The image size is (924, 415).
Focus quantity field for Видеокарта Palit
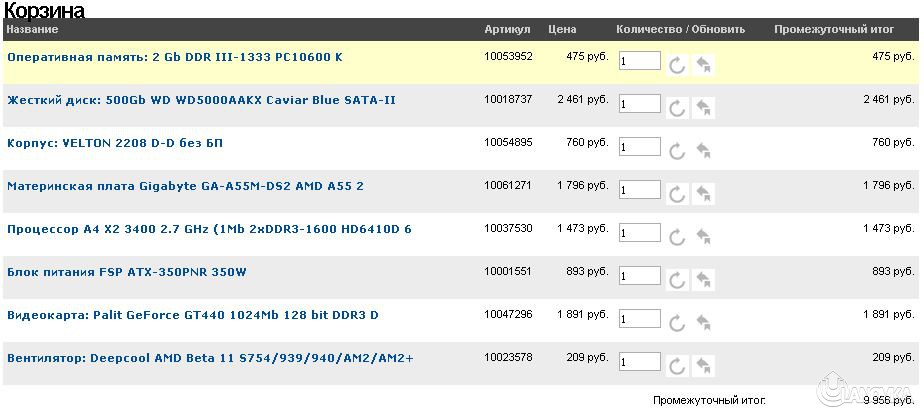[640, 319]
